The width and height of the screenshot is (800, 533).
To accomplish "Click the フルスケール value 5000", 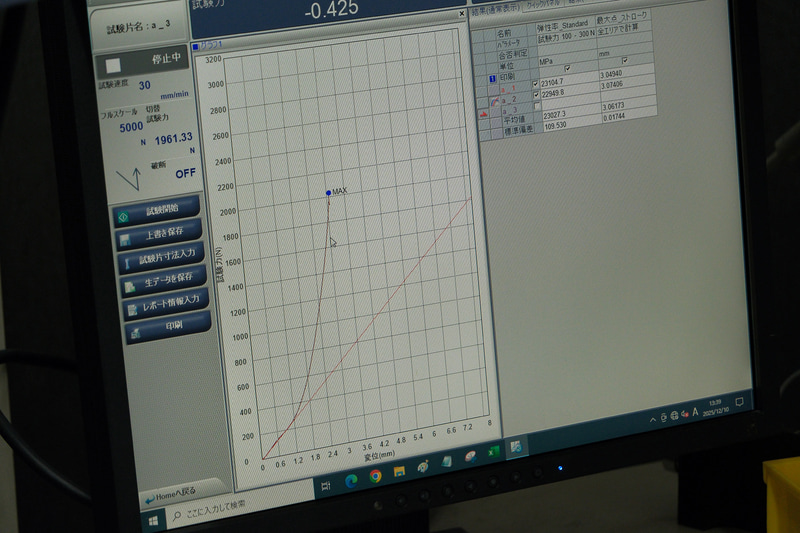I will coord(131,127).
